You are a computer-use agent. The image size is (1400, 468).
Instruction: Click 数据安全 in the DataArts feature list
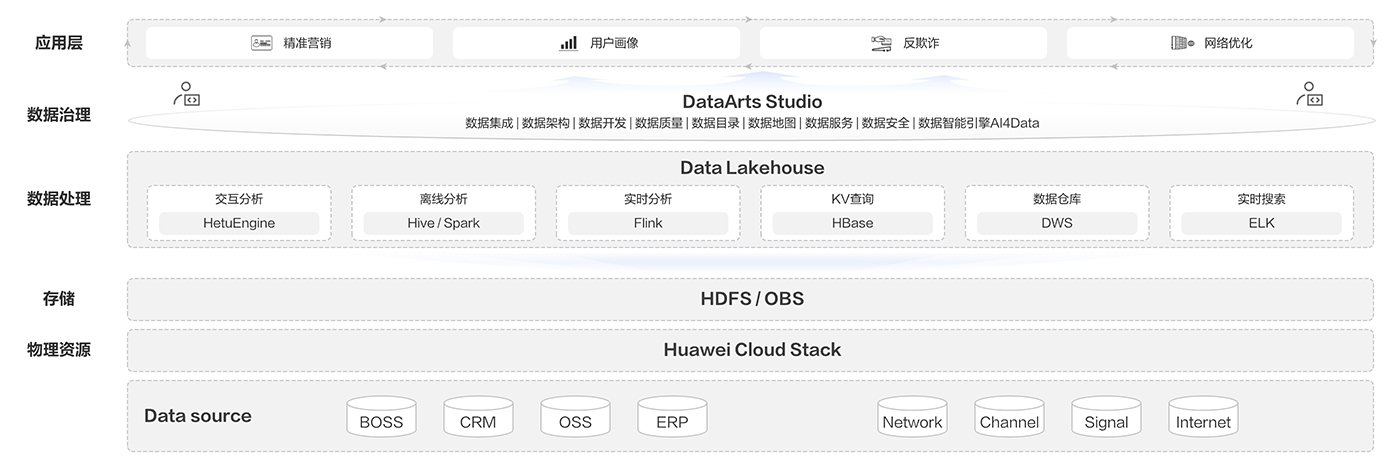[x=886, y=123]
